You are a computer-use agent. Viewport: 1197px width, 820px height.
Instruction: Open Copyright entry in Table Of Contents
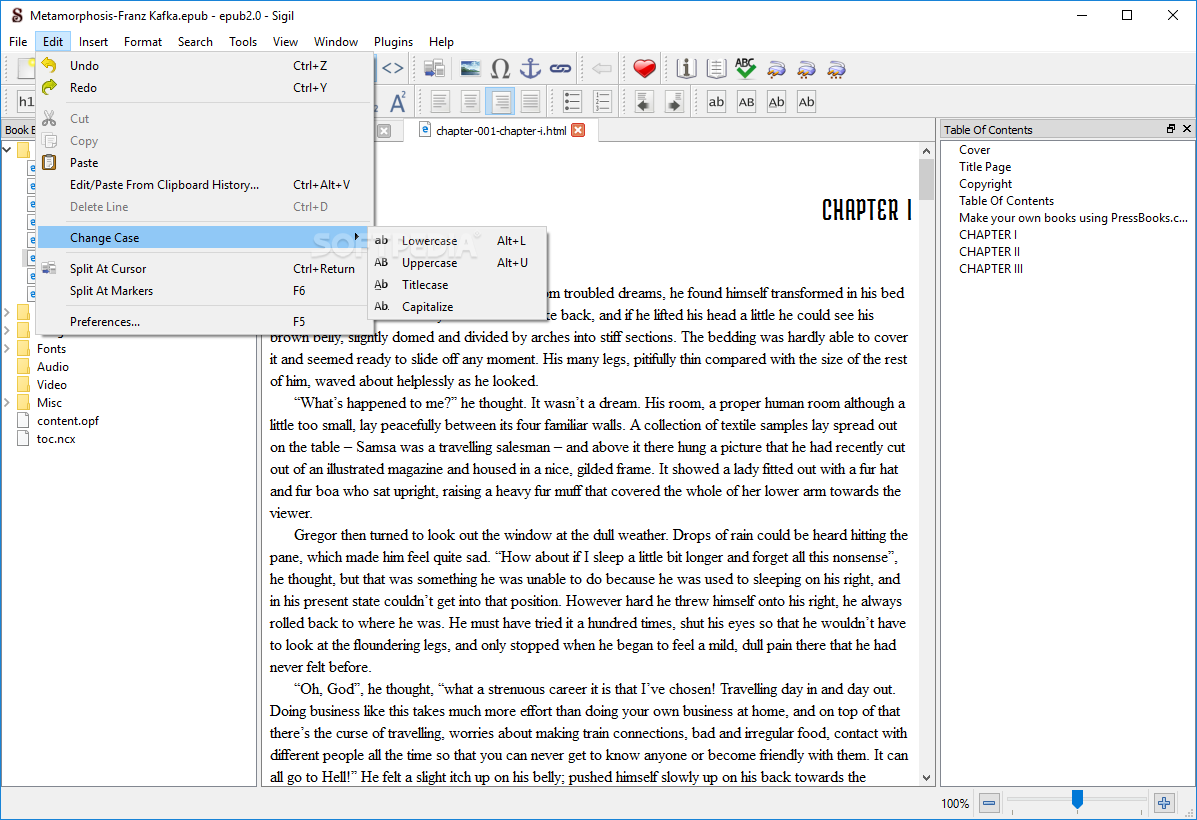coord(986,184)
